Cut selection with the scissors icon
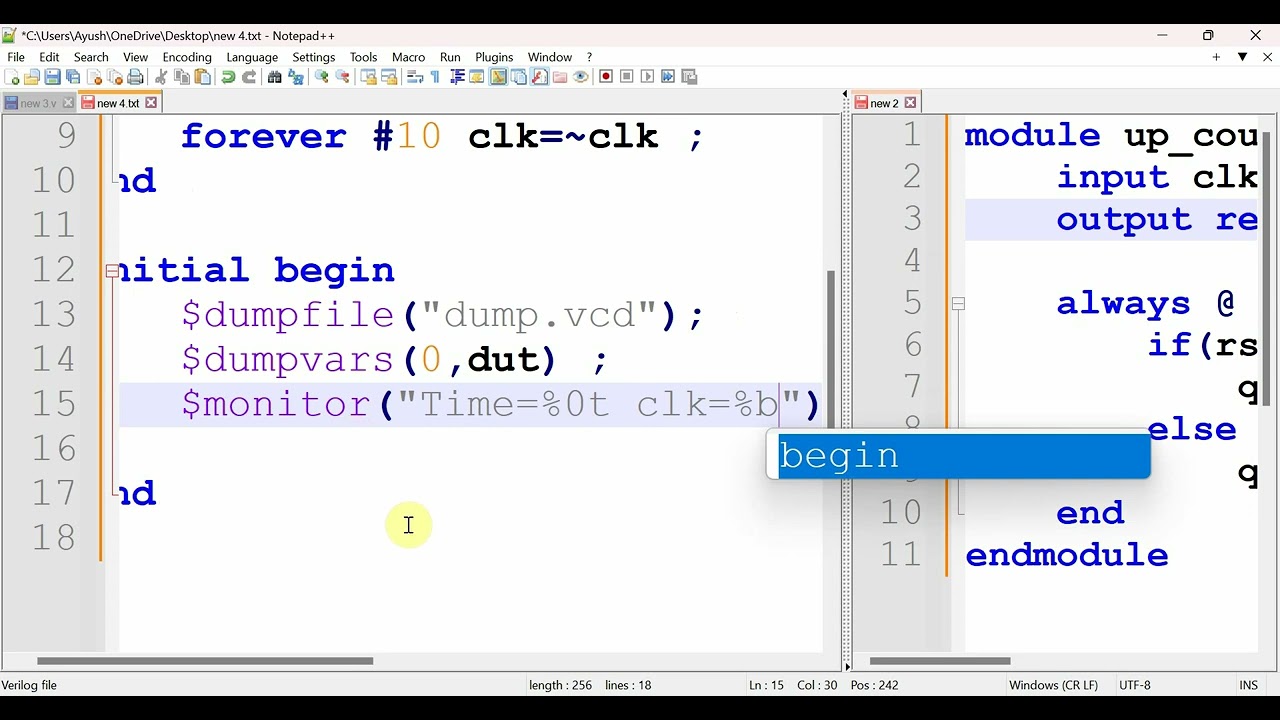 tap(160, 77)
